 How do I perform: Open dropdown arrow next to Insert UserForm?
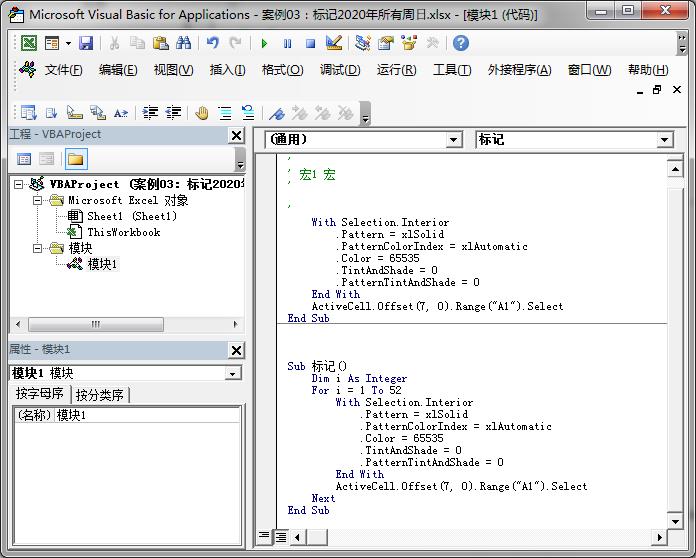point(68,44)
